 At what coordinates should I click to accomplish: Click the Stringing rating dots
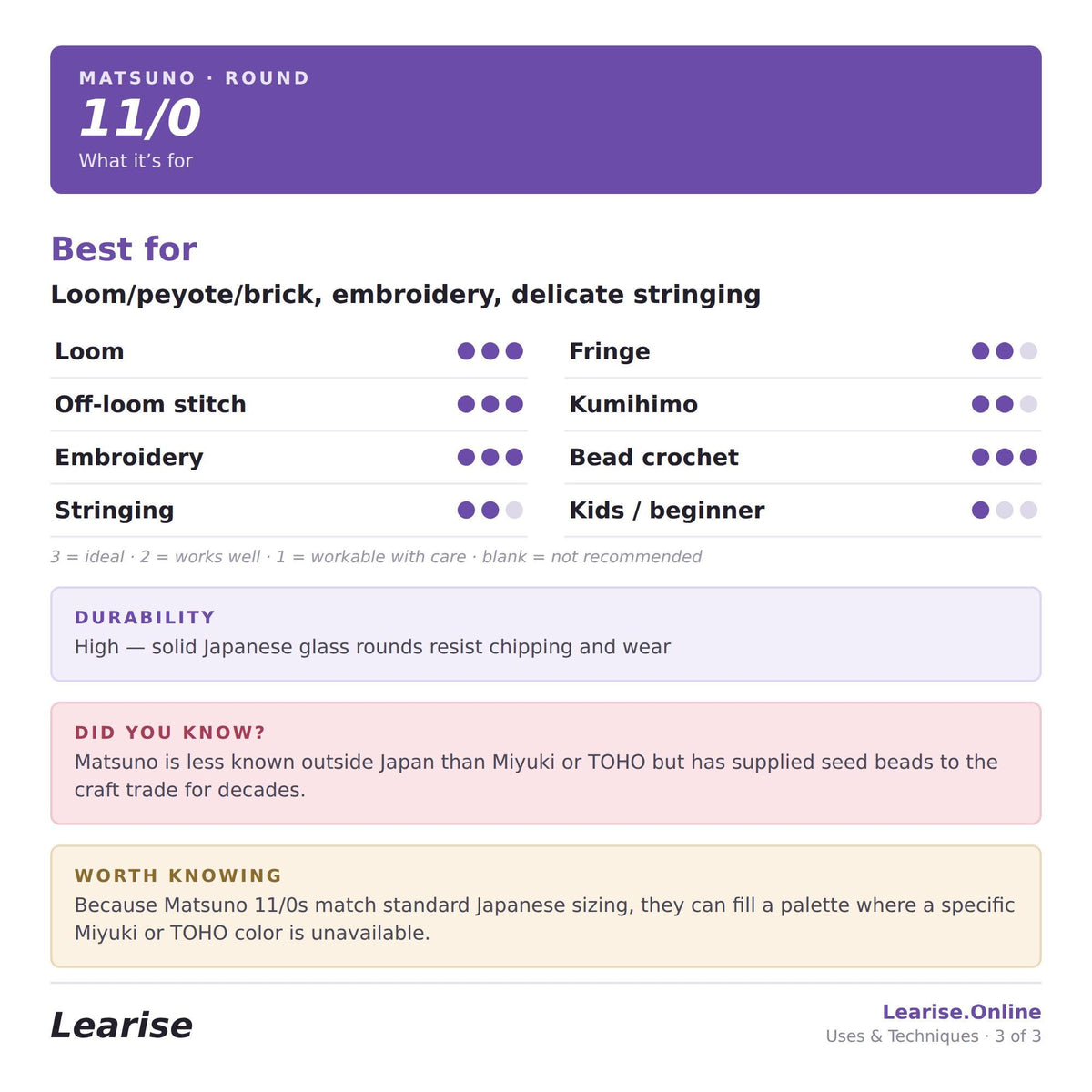pyautogui.click(x=490, y=510)
